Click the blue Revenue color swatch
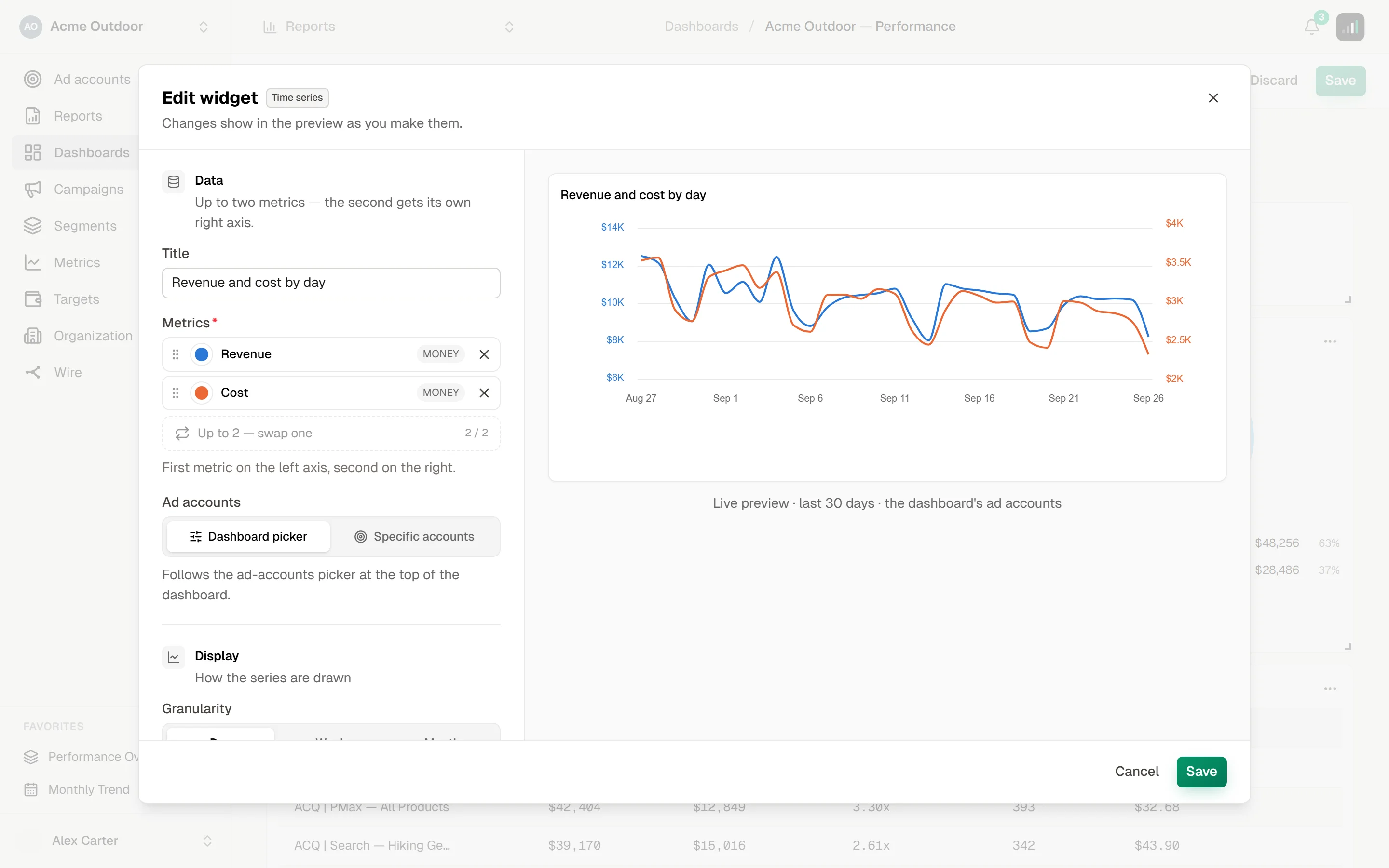The height and width of the screenshot is (868, 1389). (202, 355)
